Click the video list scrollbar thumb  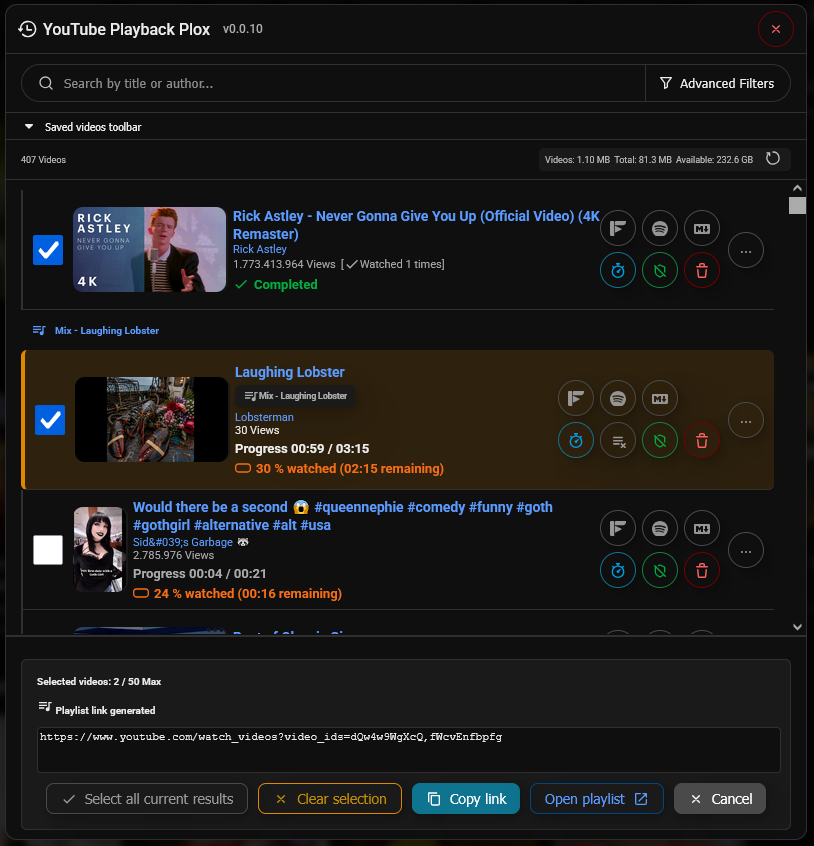point(797,205)
